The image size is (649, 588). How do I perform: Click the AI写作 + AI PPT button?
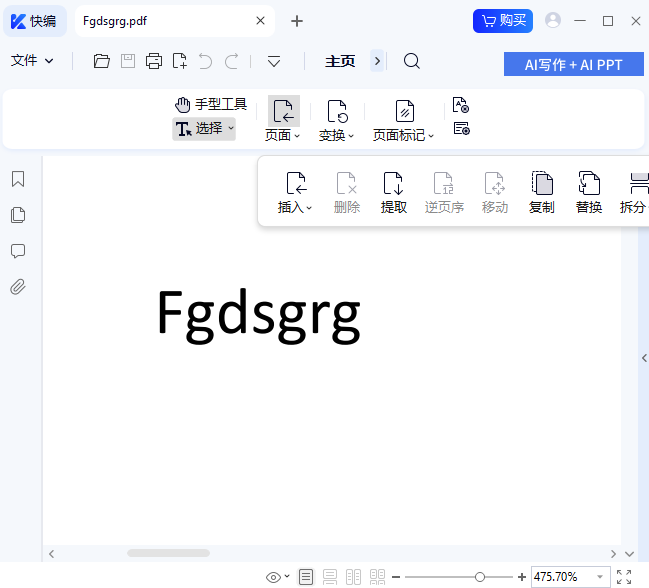pyautogui.click(x=574, y=64)
